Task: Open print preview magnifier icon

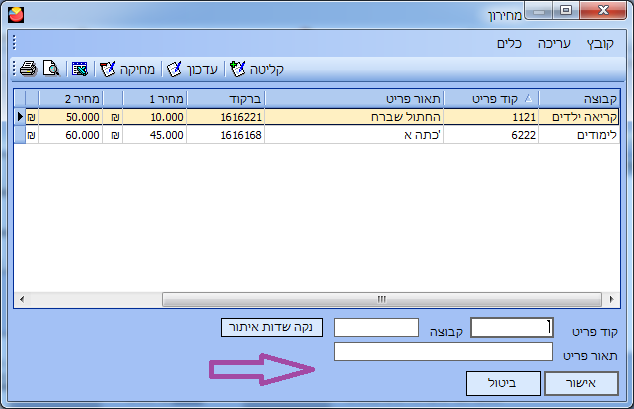Action: [51, 69]
